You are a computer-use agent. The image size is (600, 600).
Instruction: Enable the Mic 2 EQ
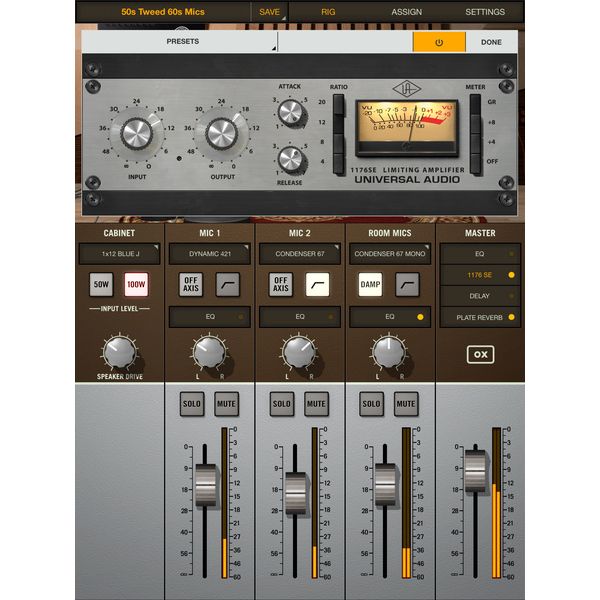[x=300, y=317]
